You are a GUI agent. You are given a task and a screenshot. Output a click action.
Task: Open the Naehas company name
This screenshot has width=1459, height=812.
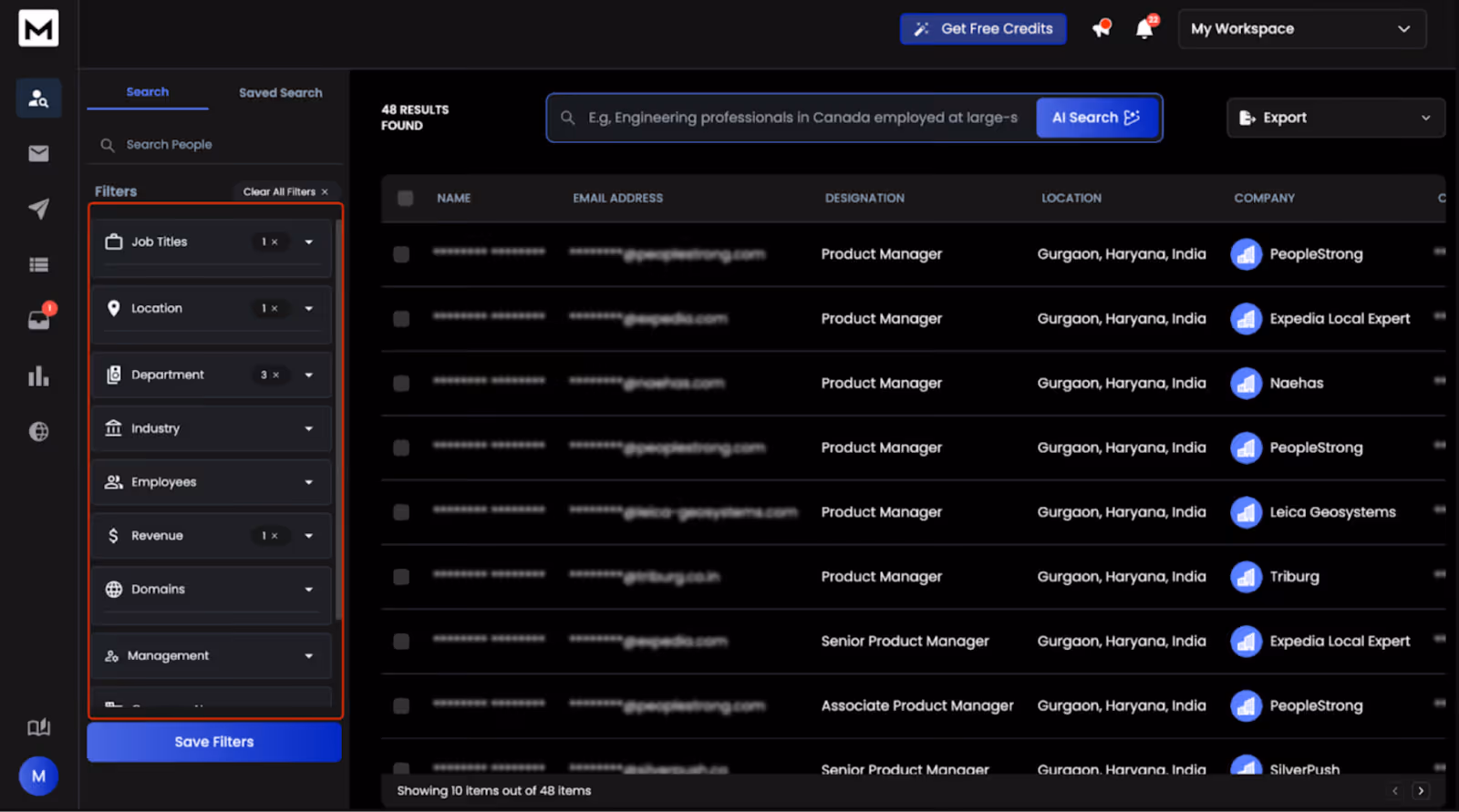click(x=1297, y=383)
